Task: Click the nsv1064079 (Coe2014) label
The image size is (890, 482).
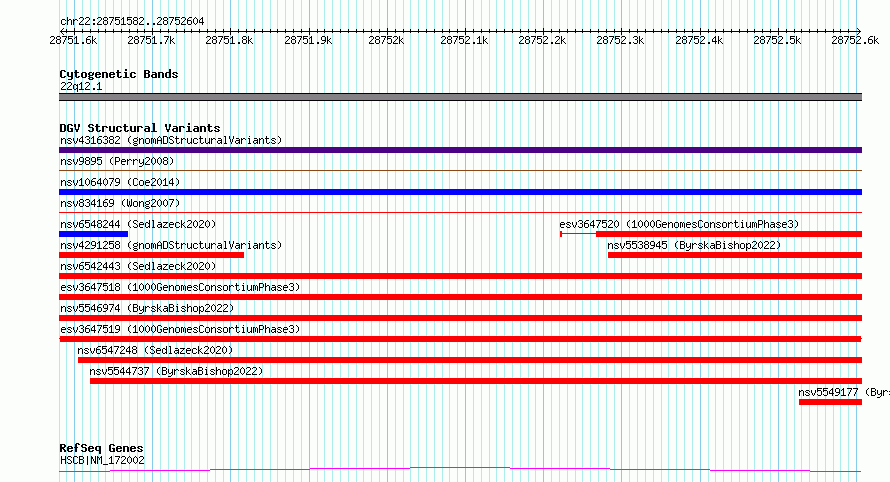Action: click(x=120, y=182)
